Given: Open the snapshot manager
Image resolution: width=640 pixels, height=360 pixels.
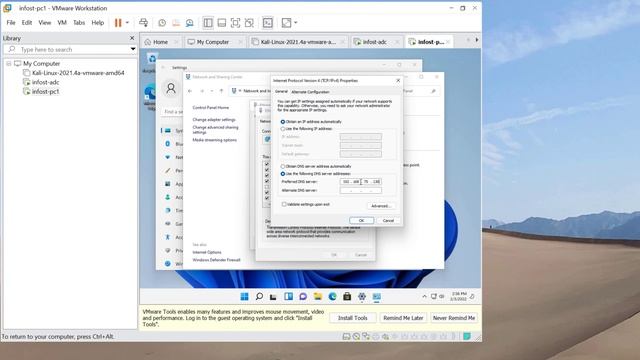Looking at the screenshot, I should coord(189,23).
